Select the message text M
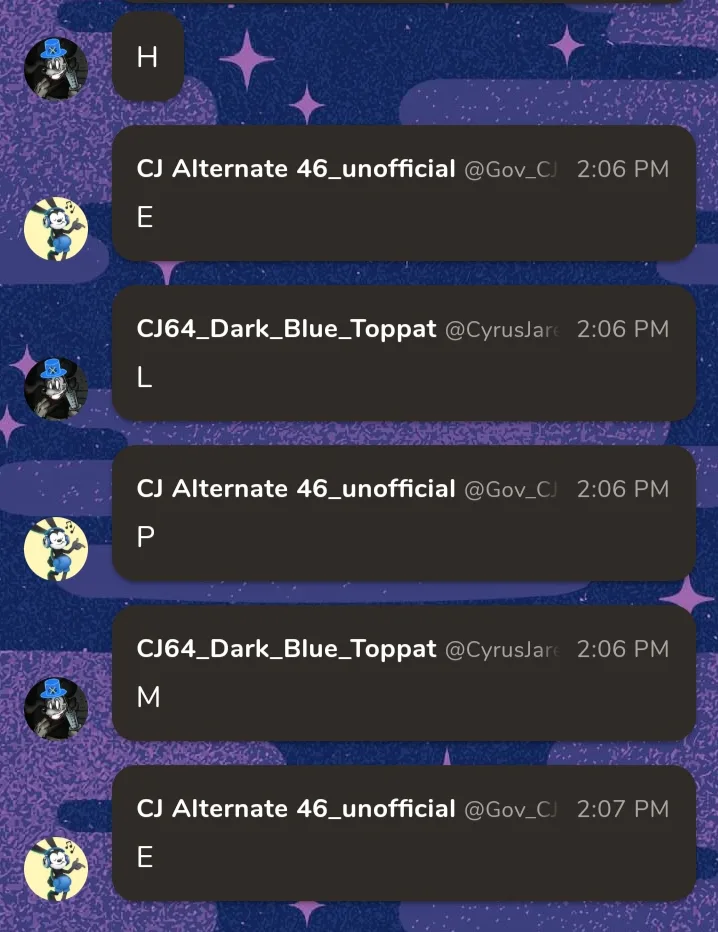 [149, 697]
